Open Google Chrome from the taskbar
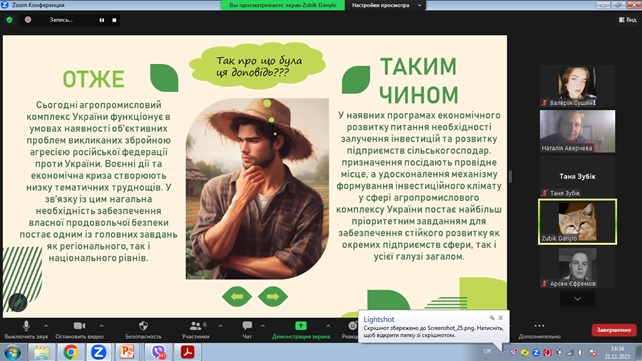Viewport: 642px width, 361px height. pyautogui.click(x=70, y=352)
